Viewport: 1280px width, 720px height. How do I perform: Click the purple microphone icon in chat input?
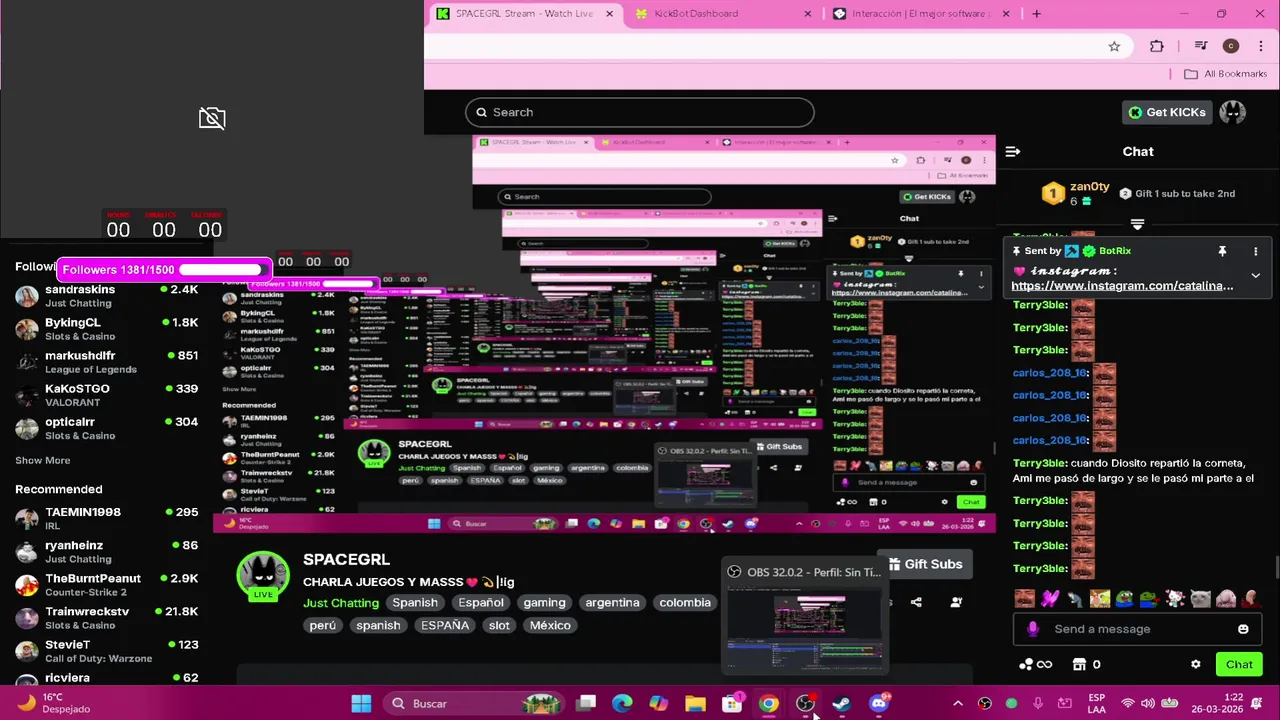pos(1033,629)
